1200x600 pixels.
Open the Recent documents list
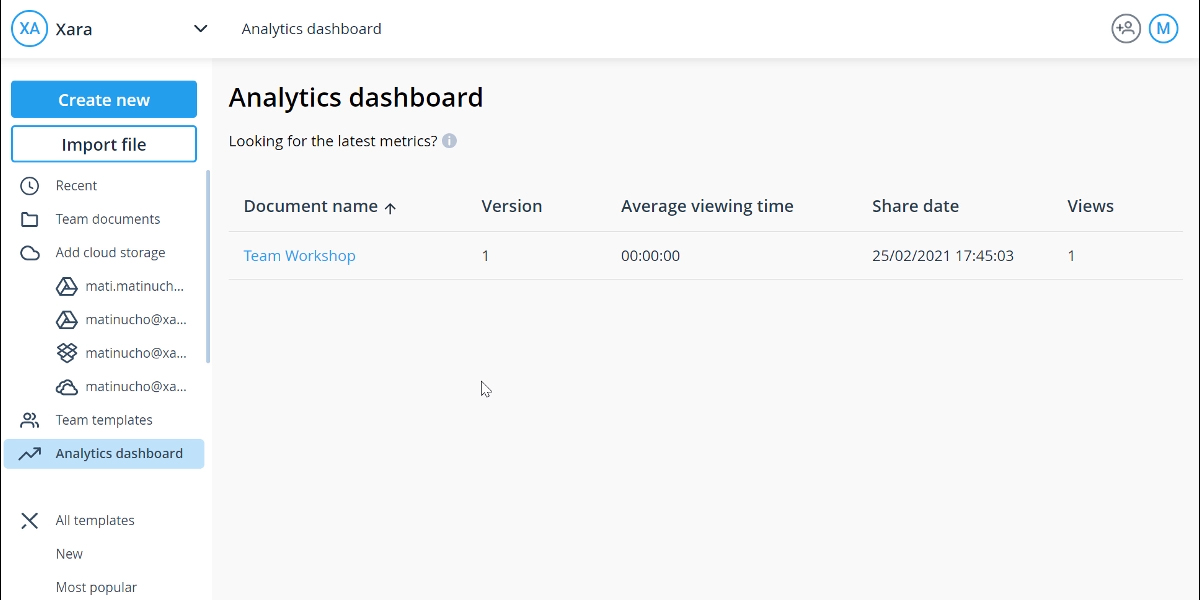click(x=76, y=186)
